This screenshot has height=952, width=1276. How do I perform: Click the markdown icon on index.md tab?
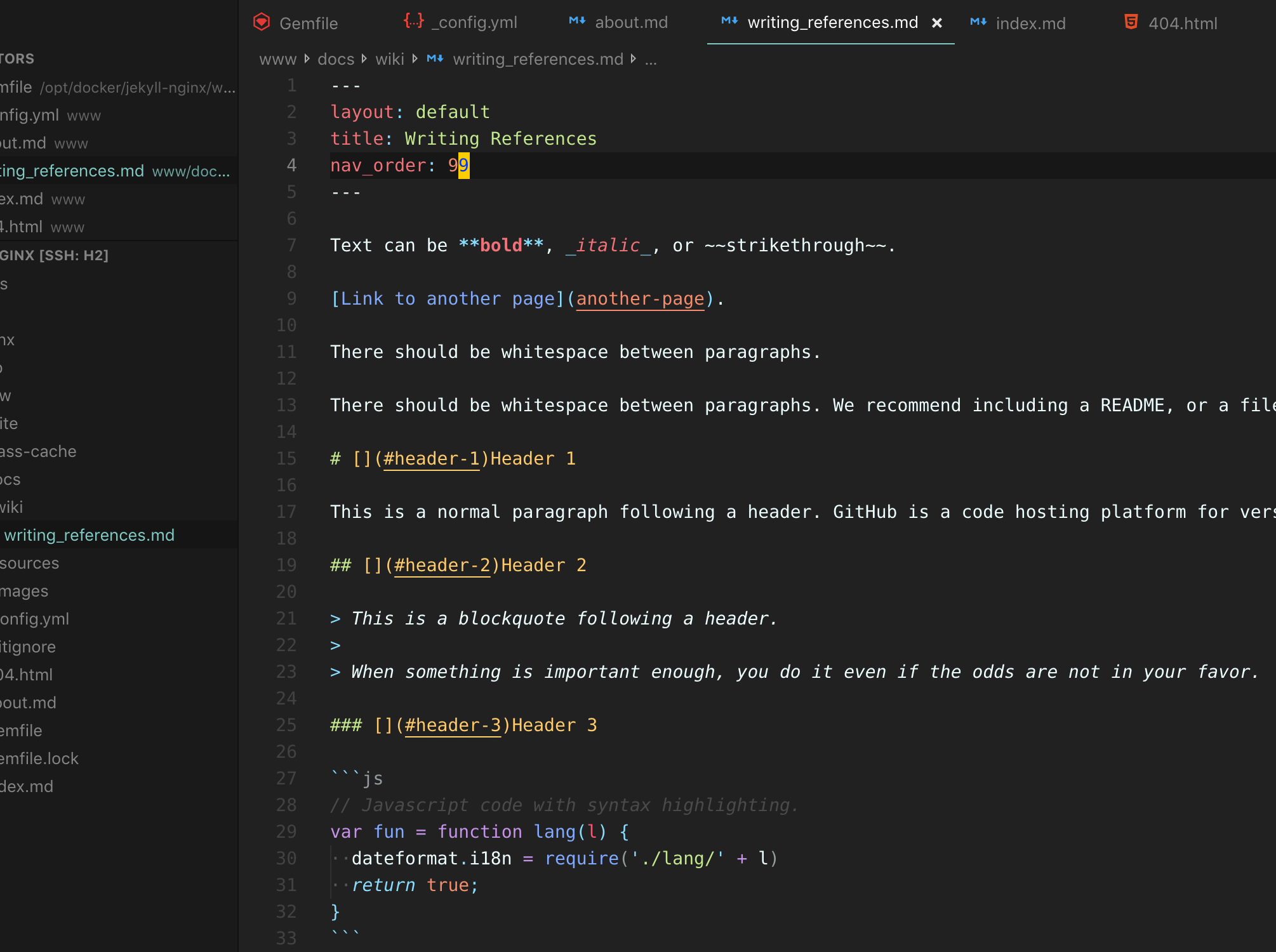[978, 22]
